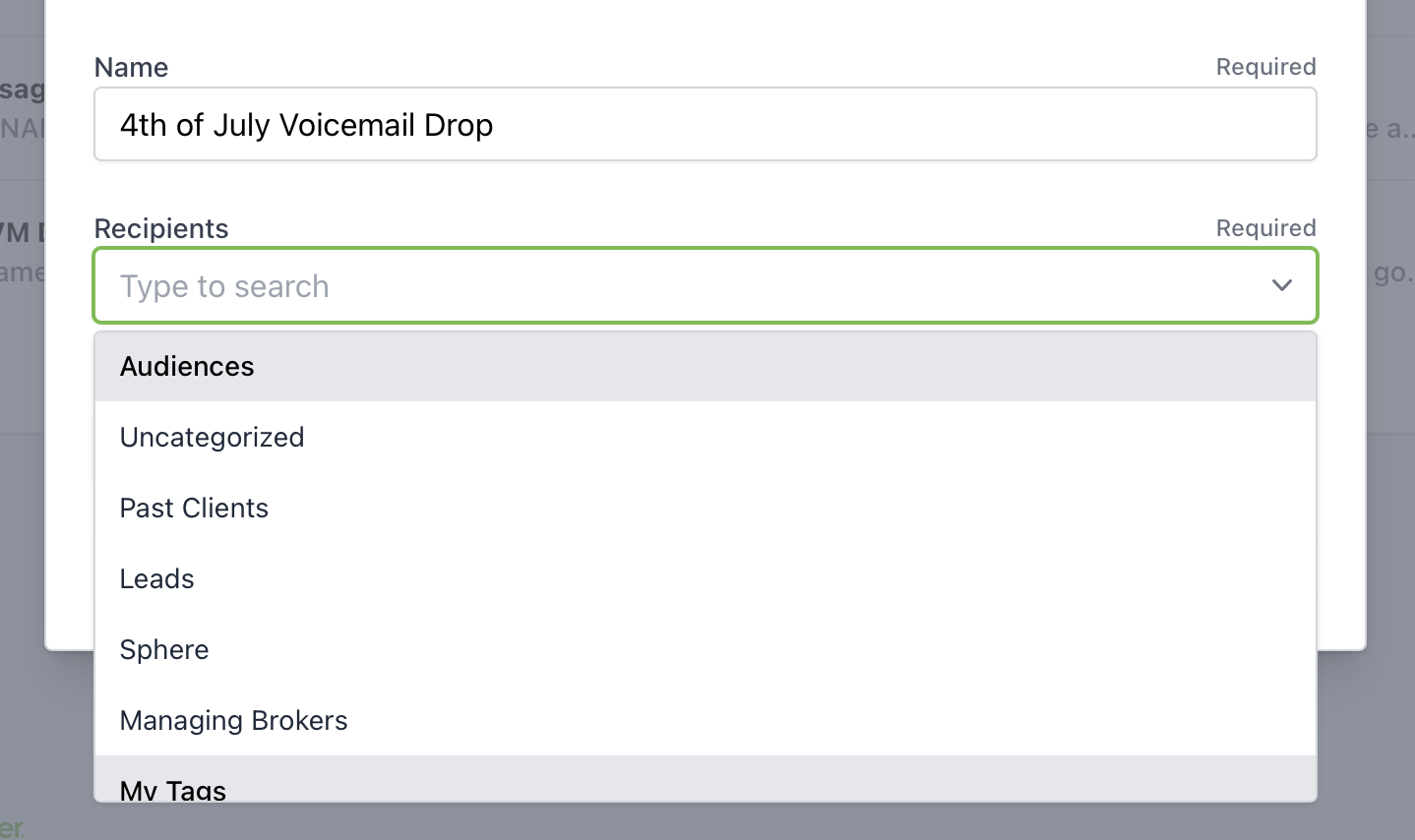1415x840 pixels.
Task: Choose Managing Brokers from the dropdown
Action: click(706, 720)
